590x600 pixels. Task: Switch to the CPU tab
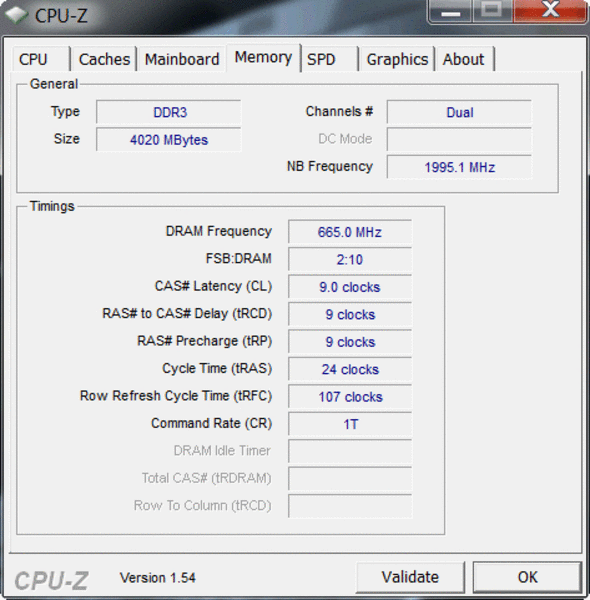tap(41, 59)
